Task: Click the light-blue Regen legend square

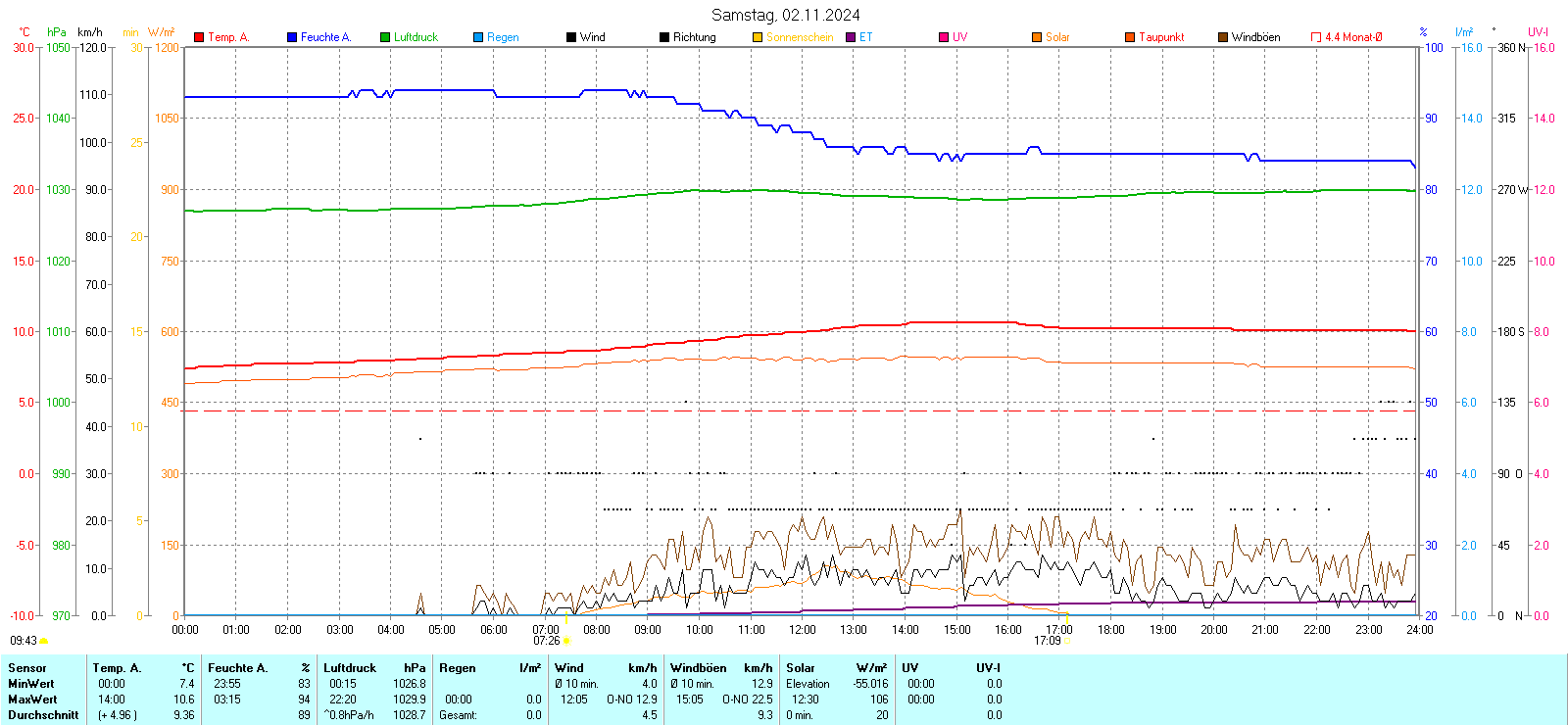Action: click(478, 37)
